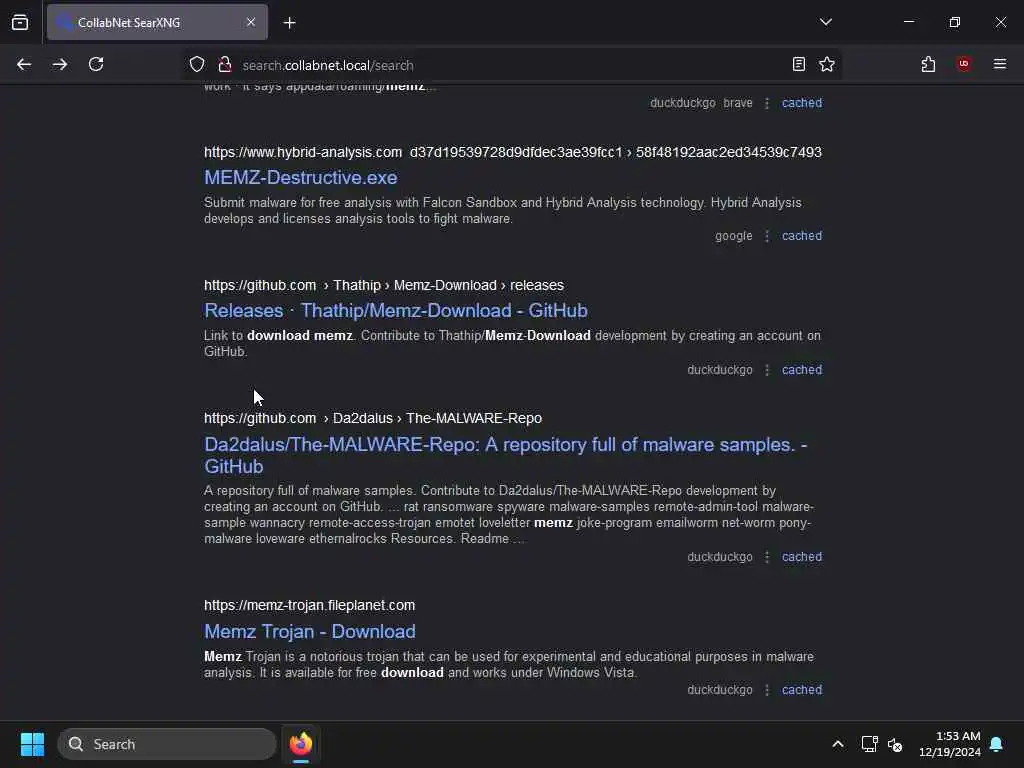This screenshot has width=1024, height=768.
Task: Select the CollabNet SearXNG tab
Action: click(157, 22)
